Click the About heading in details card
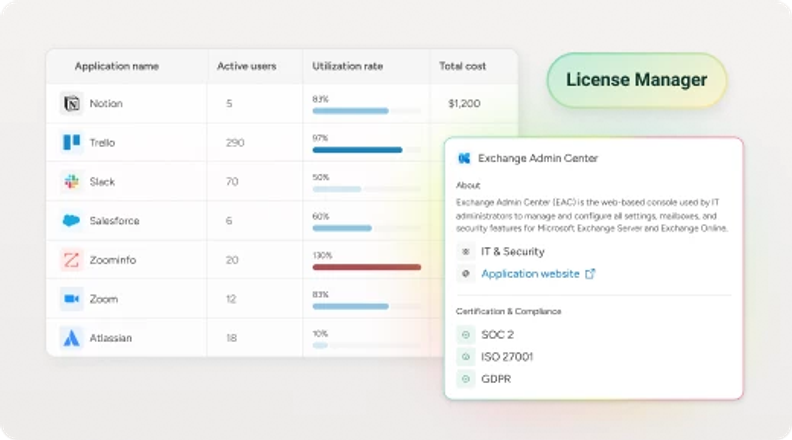792x440 pixels. tap(468, 185)
